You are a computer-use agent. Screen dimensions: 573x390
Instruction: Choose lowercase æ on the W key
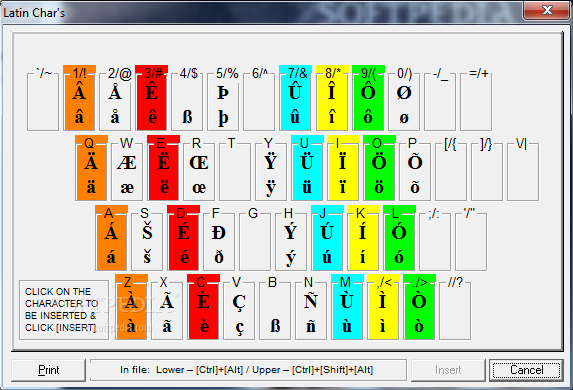coord(127,188)
